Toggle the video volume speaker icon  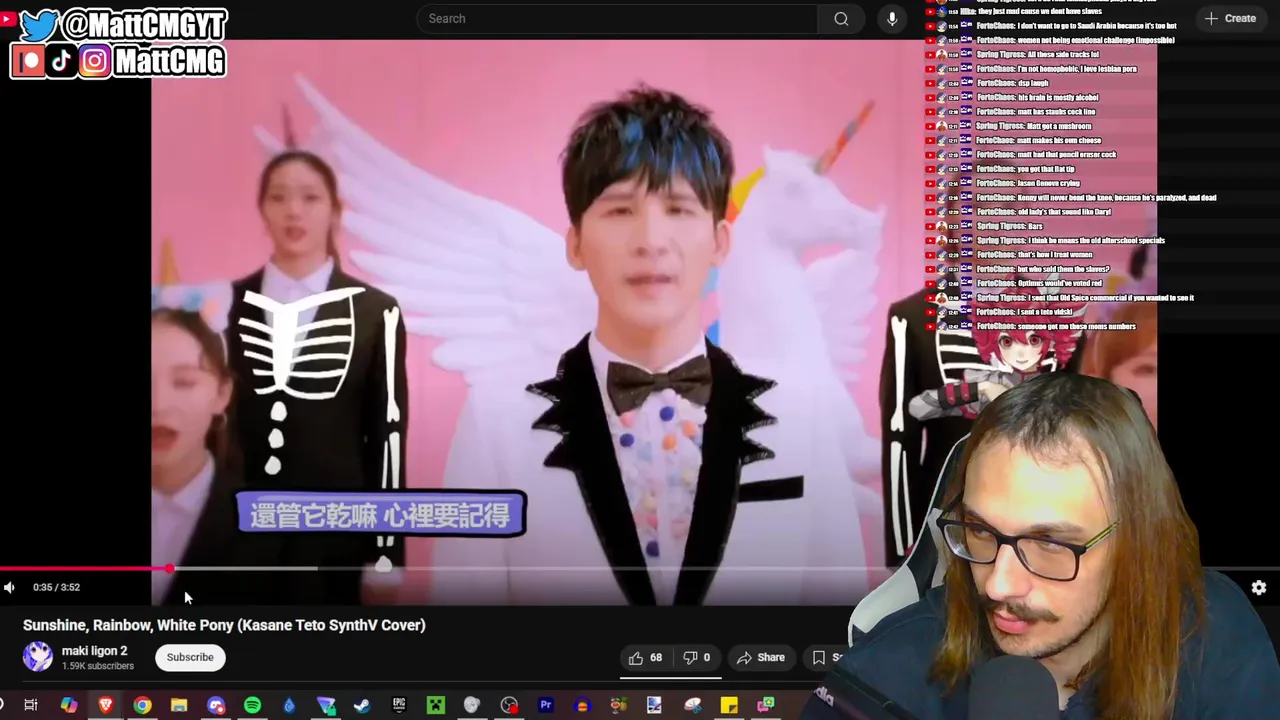[x=9, y=587]
